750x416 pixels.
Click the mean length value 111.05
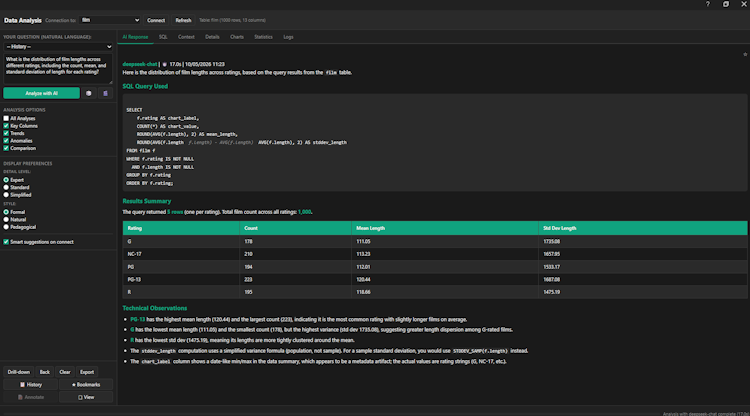coord(364,241)
